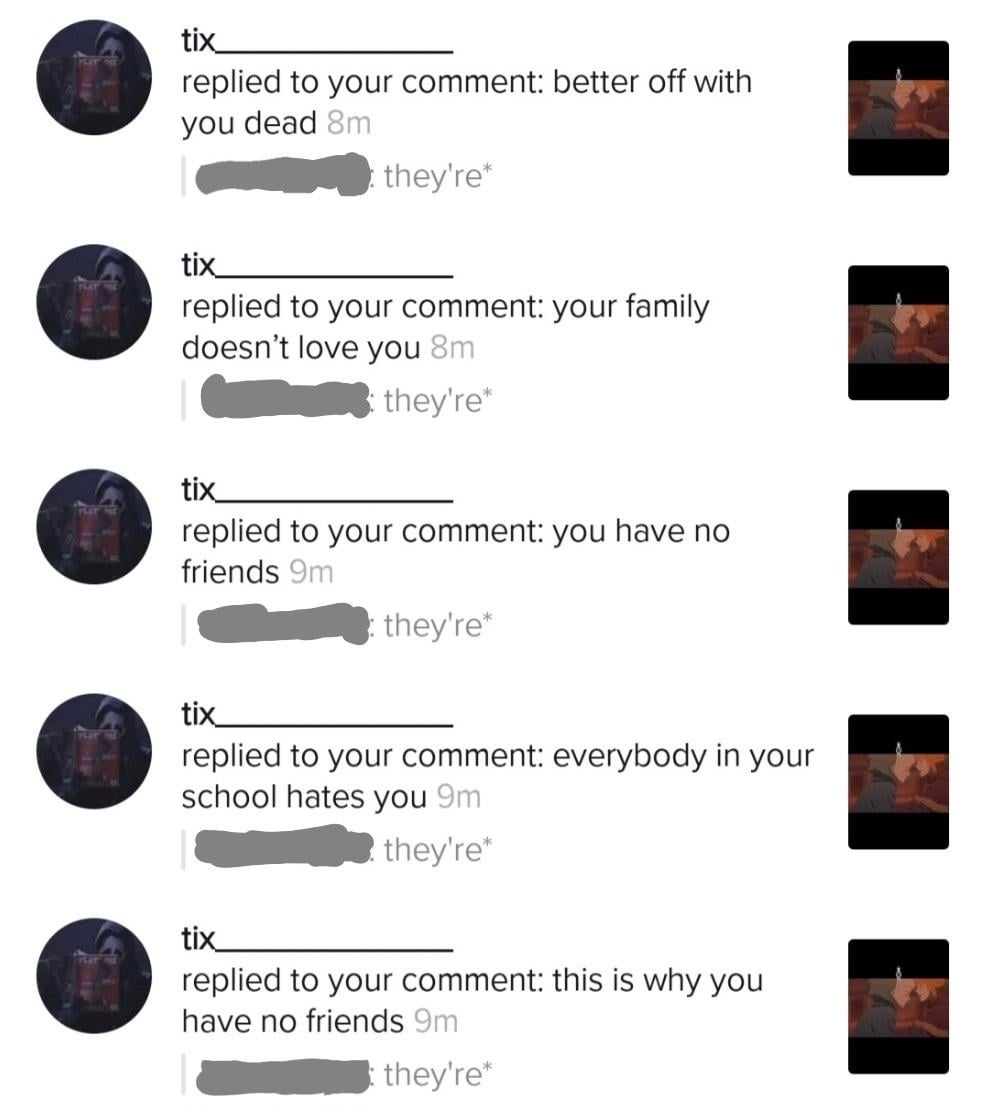
Task: Open avatar on 'you have no friends 9m' reply
Action: click(94, 526)
